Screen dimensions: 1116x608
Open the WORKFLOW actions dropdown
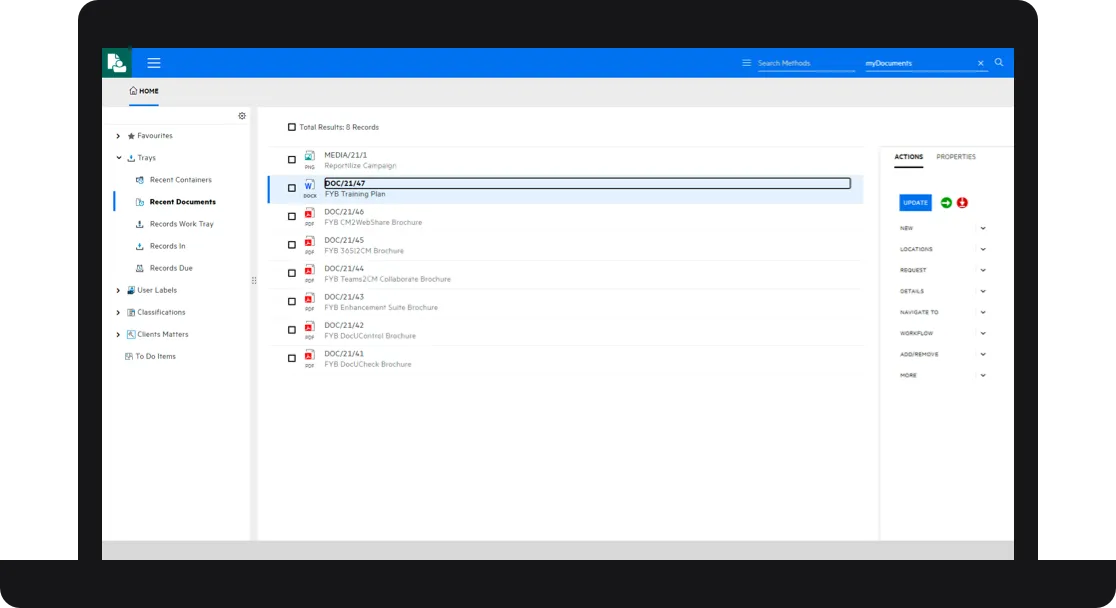pos(983,333)
